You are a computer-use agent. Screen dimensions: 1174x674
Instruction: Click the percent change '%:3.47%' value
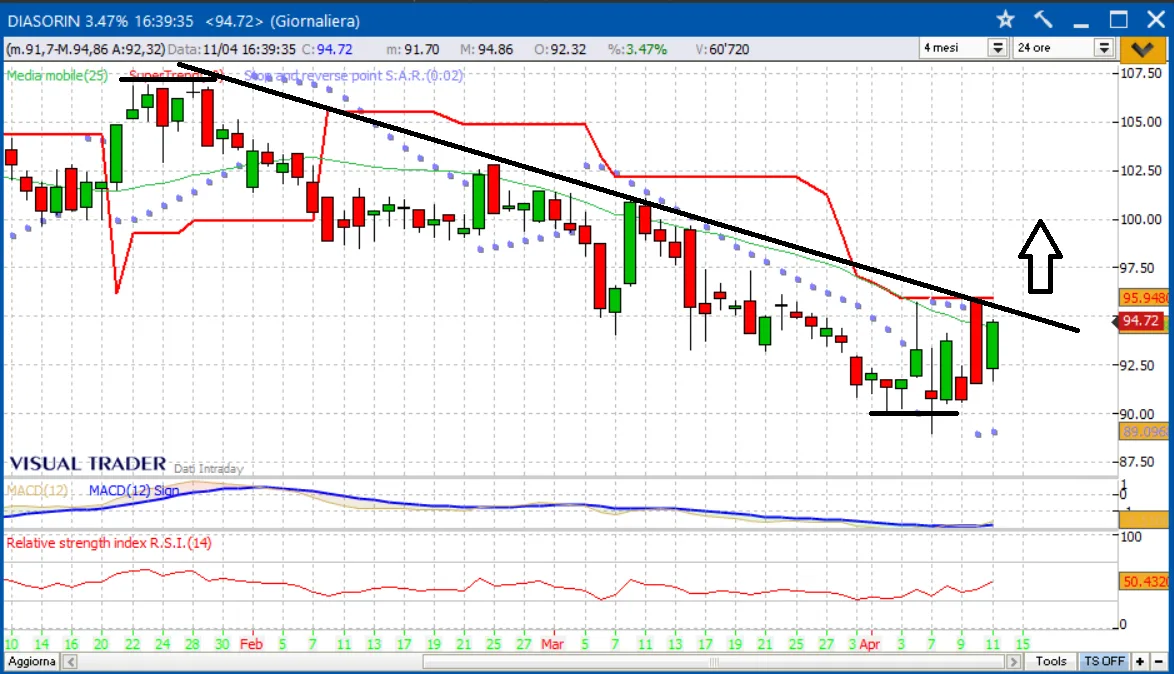pyautogui.click(x=637, y=49)
